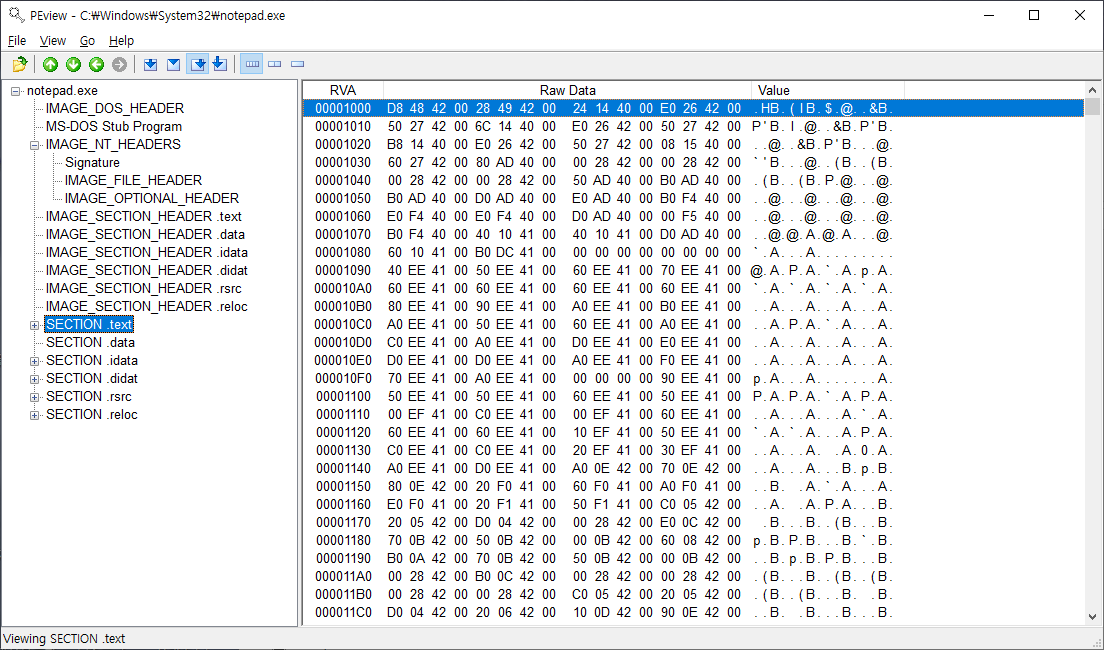The image size is (1104, 650).
Task: Select MS-DOS Stub Program in the tree
Action: coord(114,127)
